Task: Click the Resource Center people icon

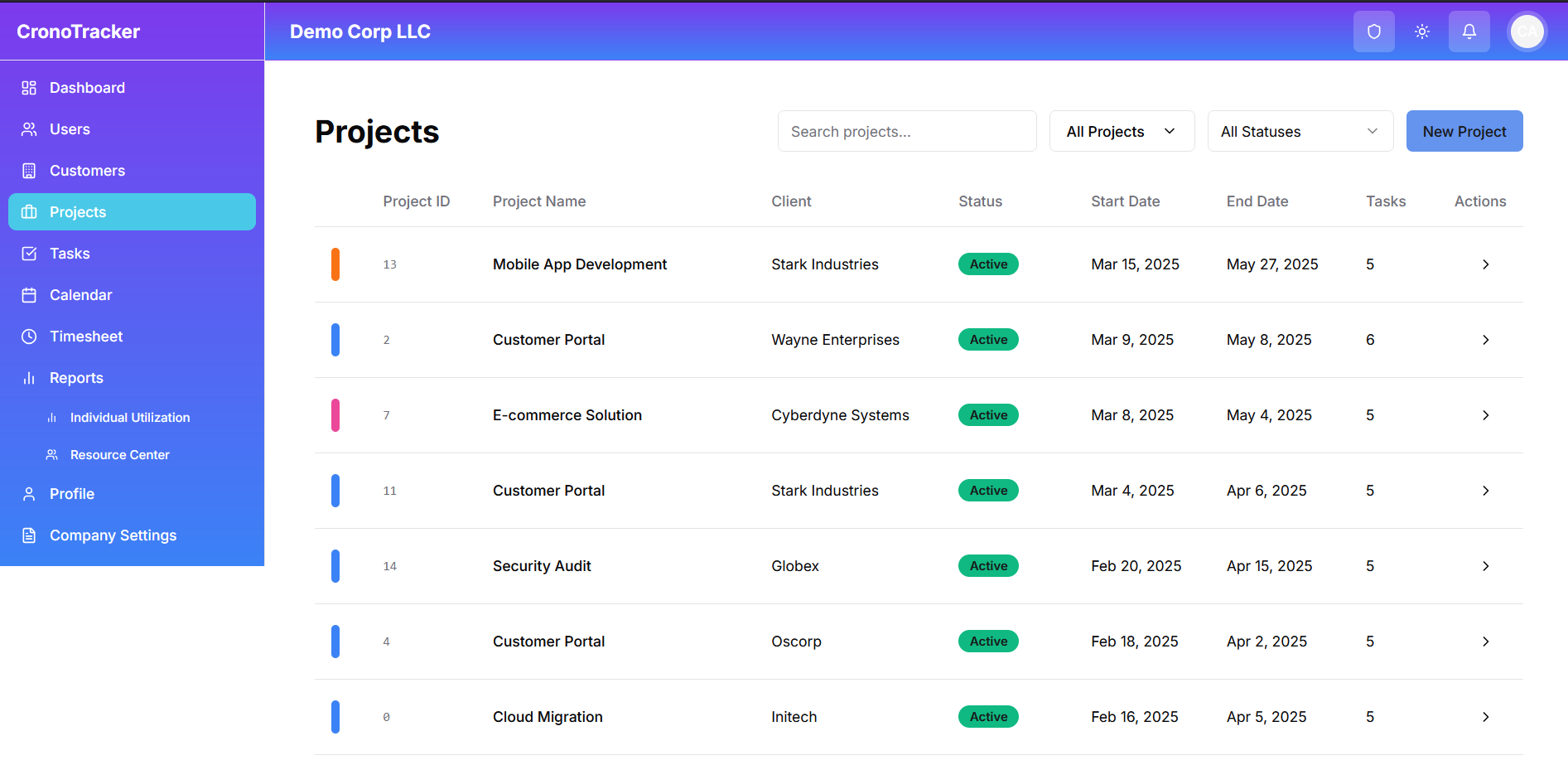Action: (52, 455)
